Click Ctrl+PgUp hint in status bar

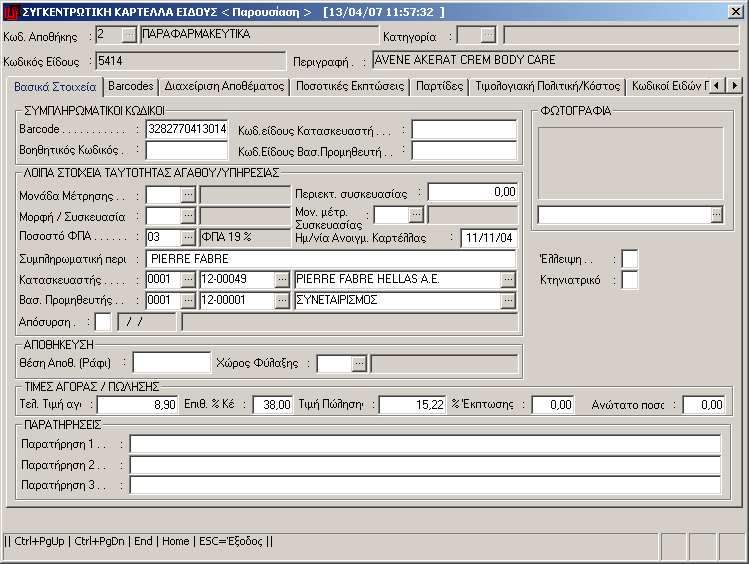[39, 541]
